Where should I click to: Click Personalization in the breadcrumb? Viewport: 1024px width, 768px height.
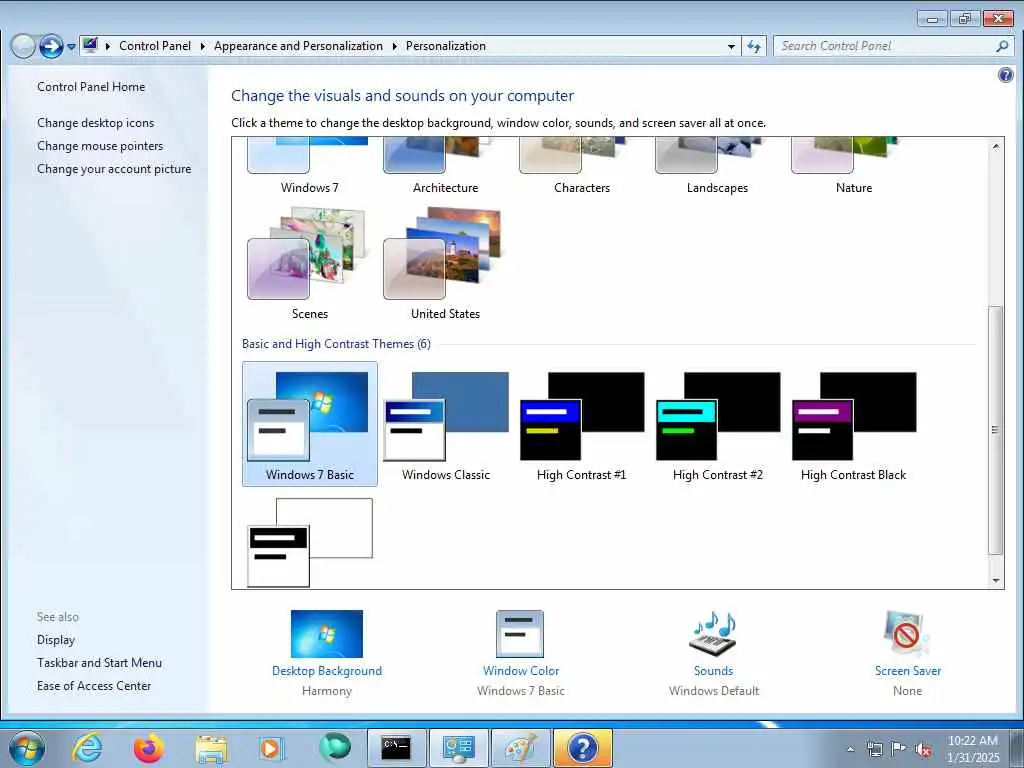pos(446,46)
